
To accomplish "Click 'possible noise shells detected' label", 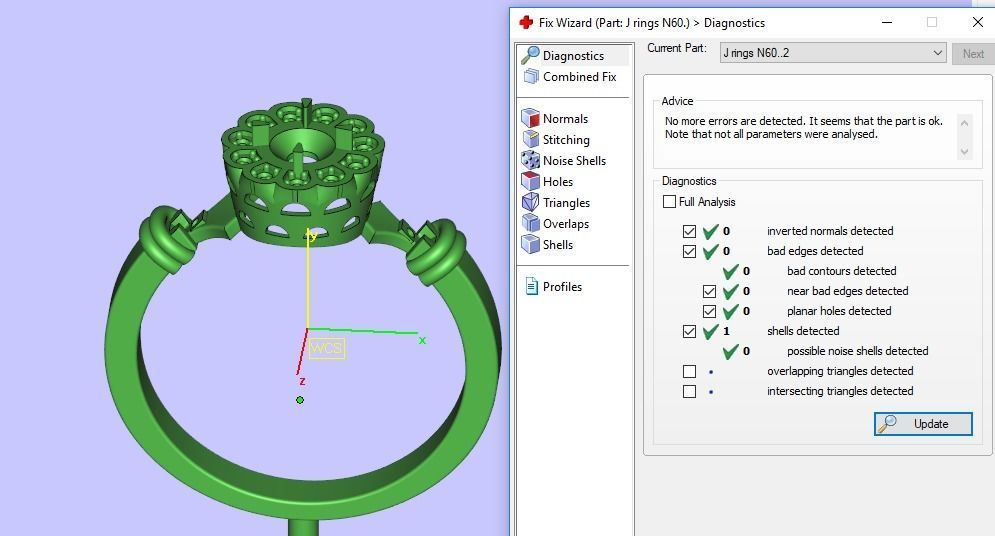I will (857, 351).
